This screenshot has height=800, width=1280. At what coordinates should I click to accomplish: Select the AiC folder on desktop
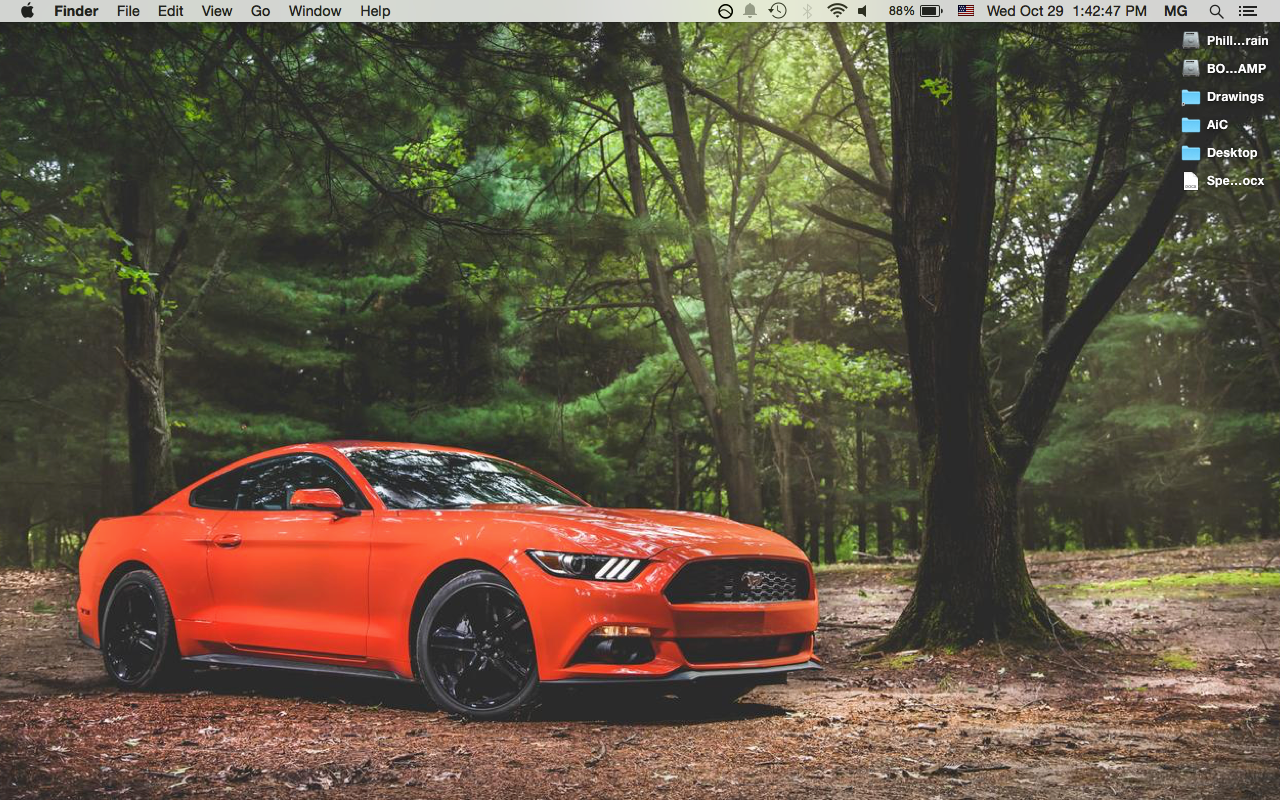coord(1205,125)
